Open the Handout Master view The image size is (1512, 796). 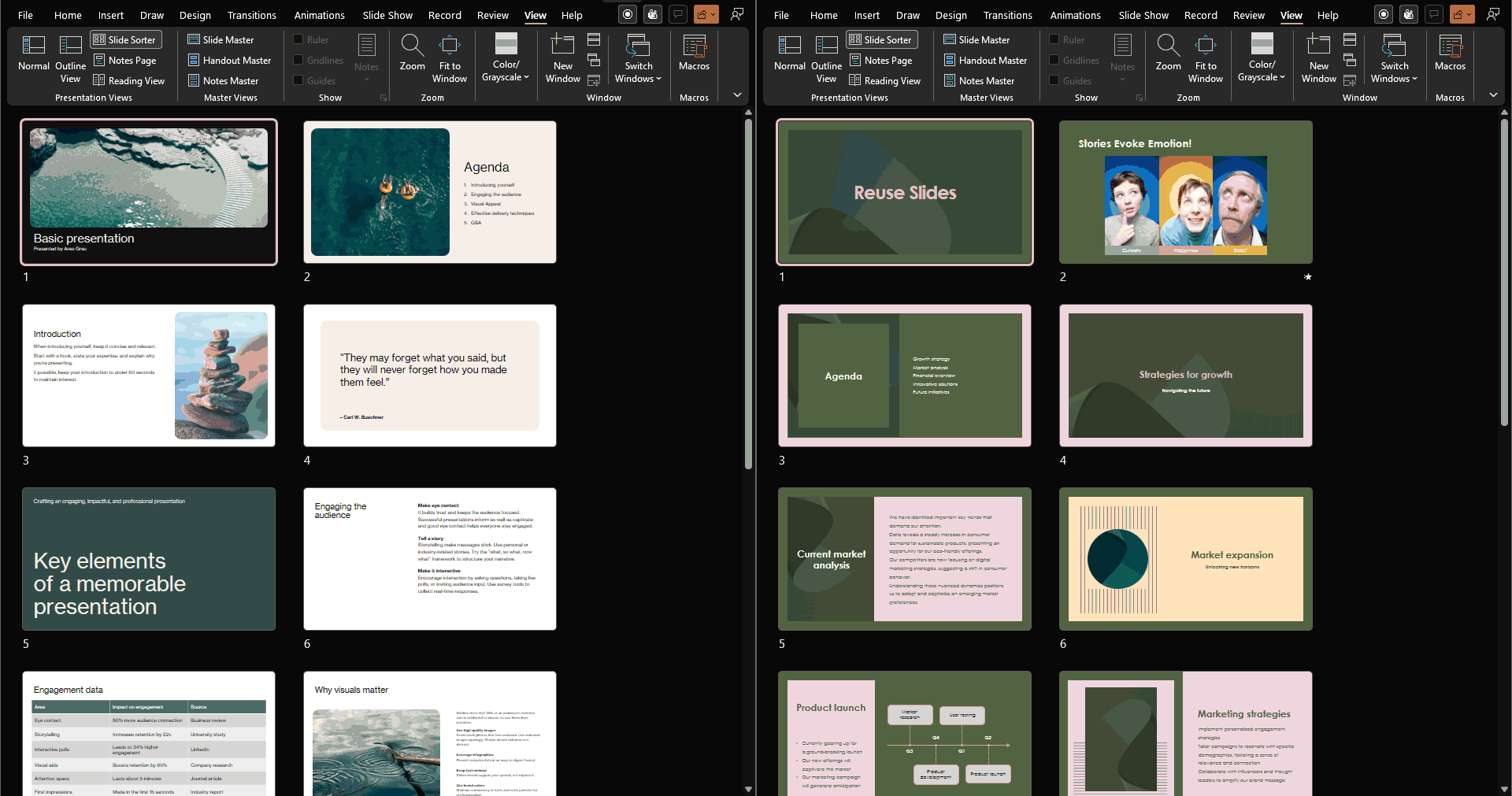click(x=229, y=60)
